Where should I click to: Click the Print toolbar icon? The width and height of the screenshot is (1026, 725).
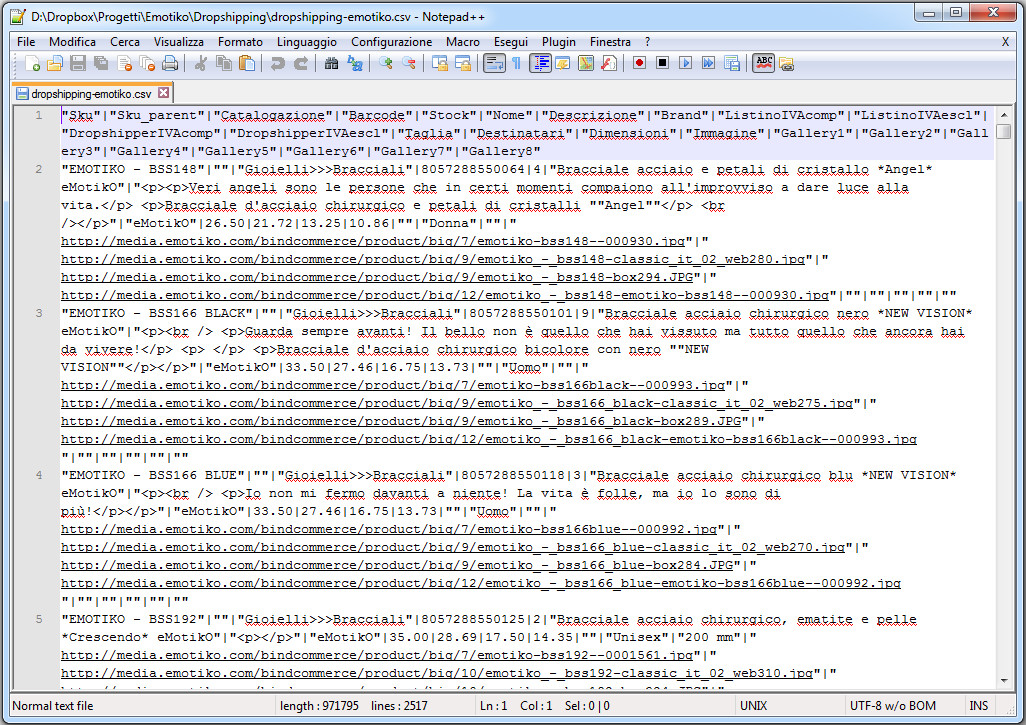169,64
